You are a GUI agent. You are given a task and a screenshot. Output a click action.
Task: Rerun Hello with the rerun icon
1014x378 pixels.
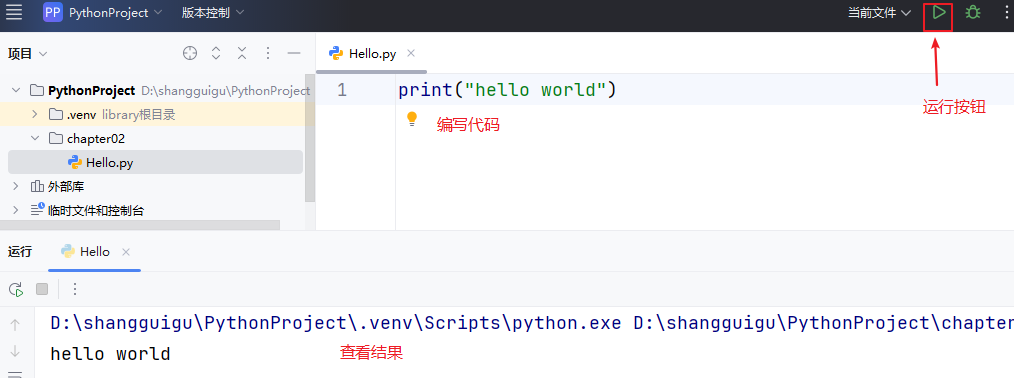[16, 289]
